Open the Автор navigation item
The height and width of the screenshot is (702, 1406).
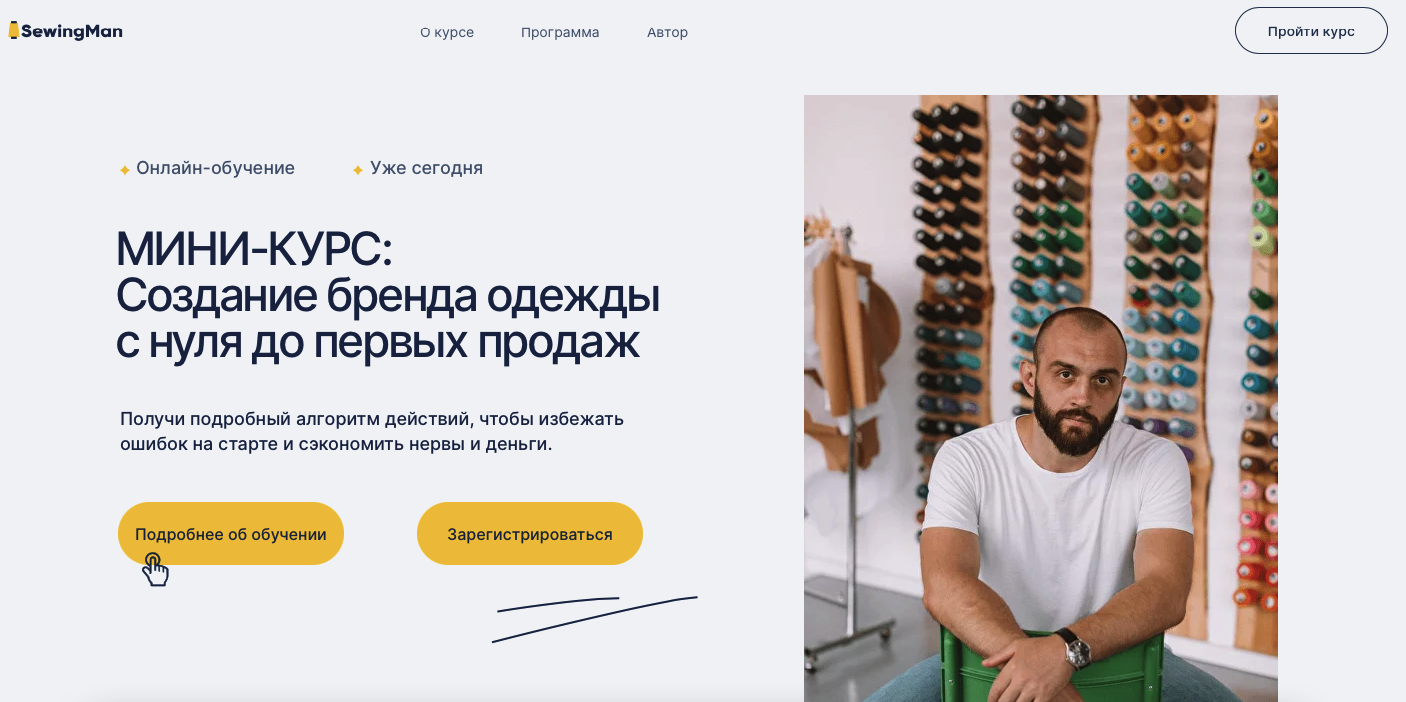click(x=667, y=32)
